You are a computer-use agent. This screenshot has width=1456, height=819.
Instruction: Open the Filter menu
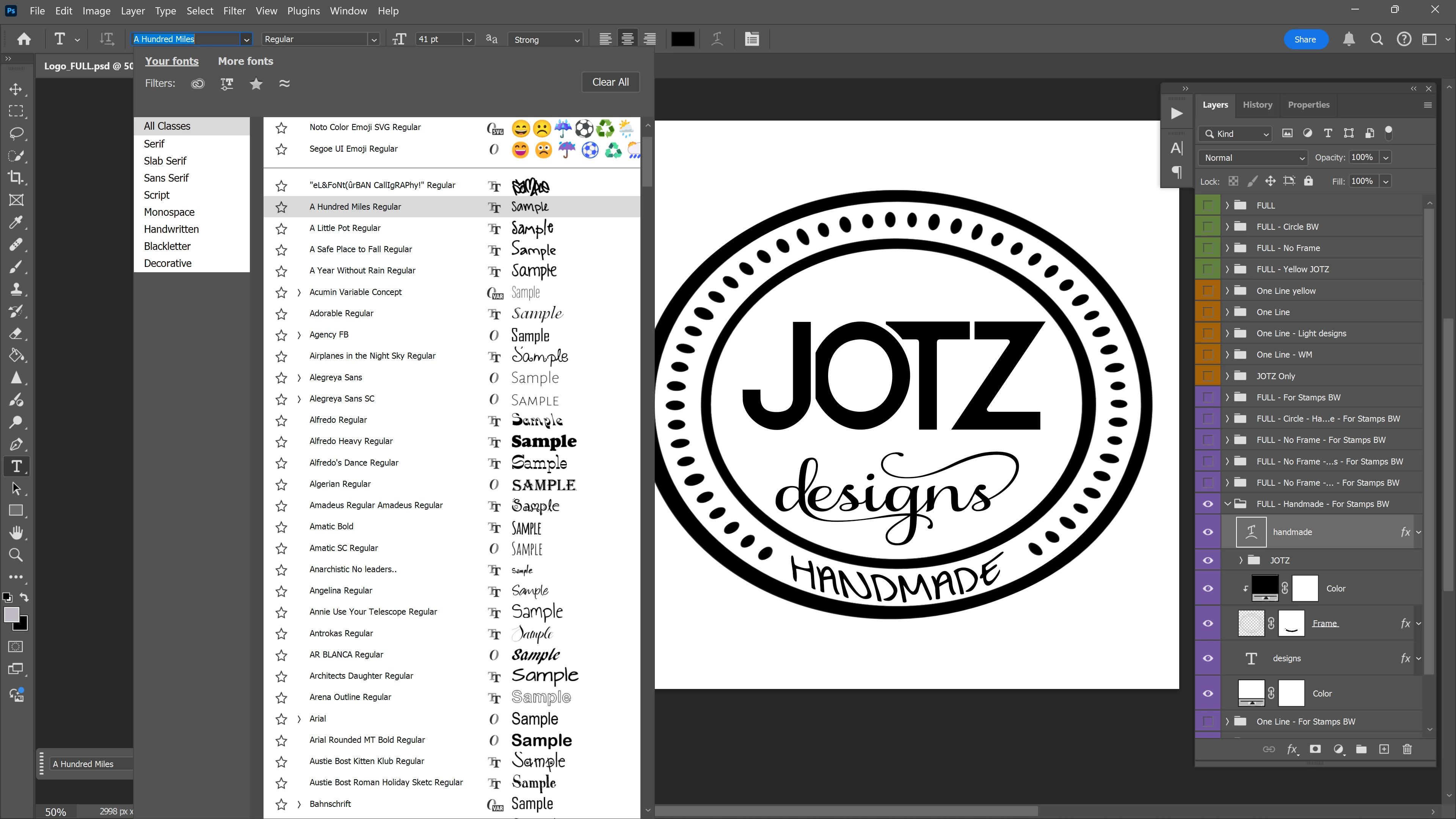coord(234,11)
